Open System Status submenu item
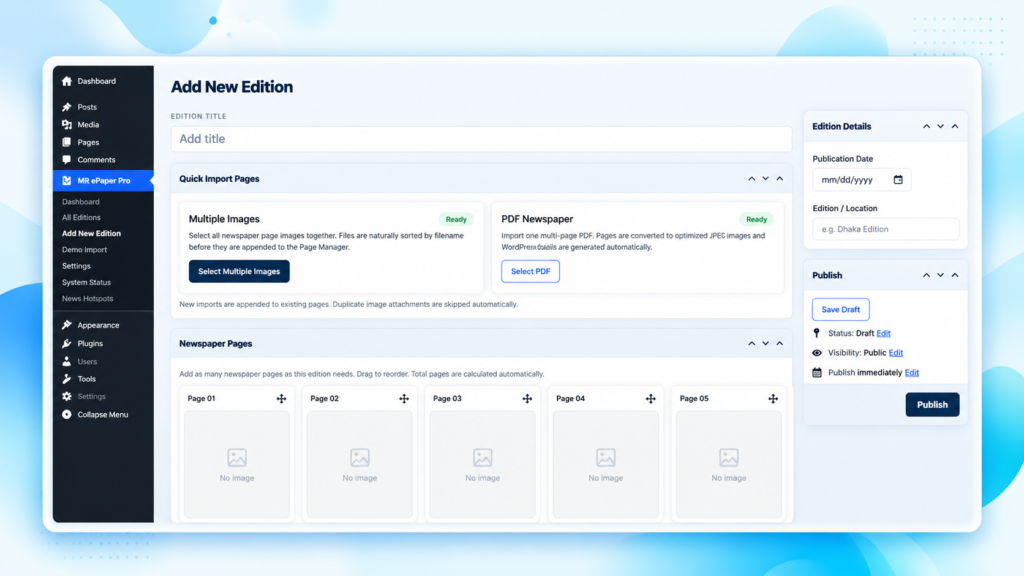The width and height of the screenshot is (1024, 576). click(86, 282)
